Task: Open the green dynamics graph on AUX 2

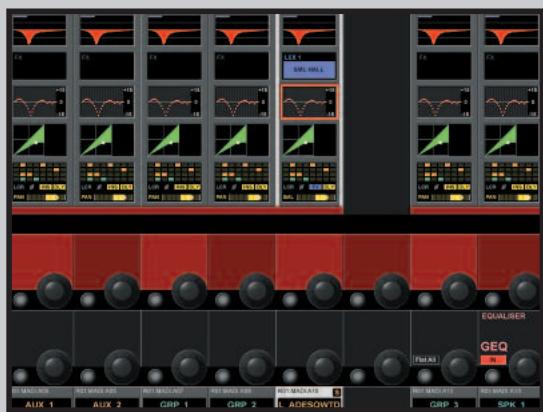Action: point(107,140)
